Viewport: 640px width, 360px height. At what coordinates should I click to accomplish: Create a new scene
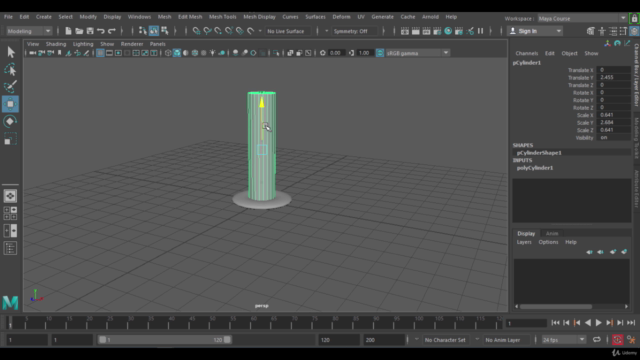click(68, 31)
